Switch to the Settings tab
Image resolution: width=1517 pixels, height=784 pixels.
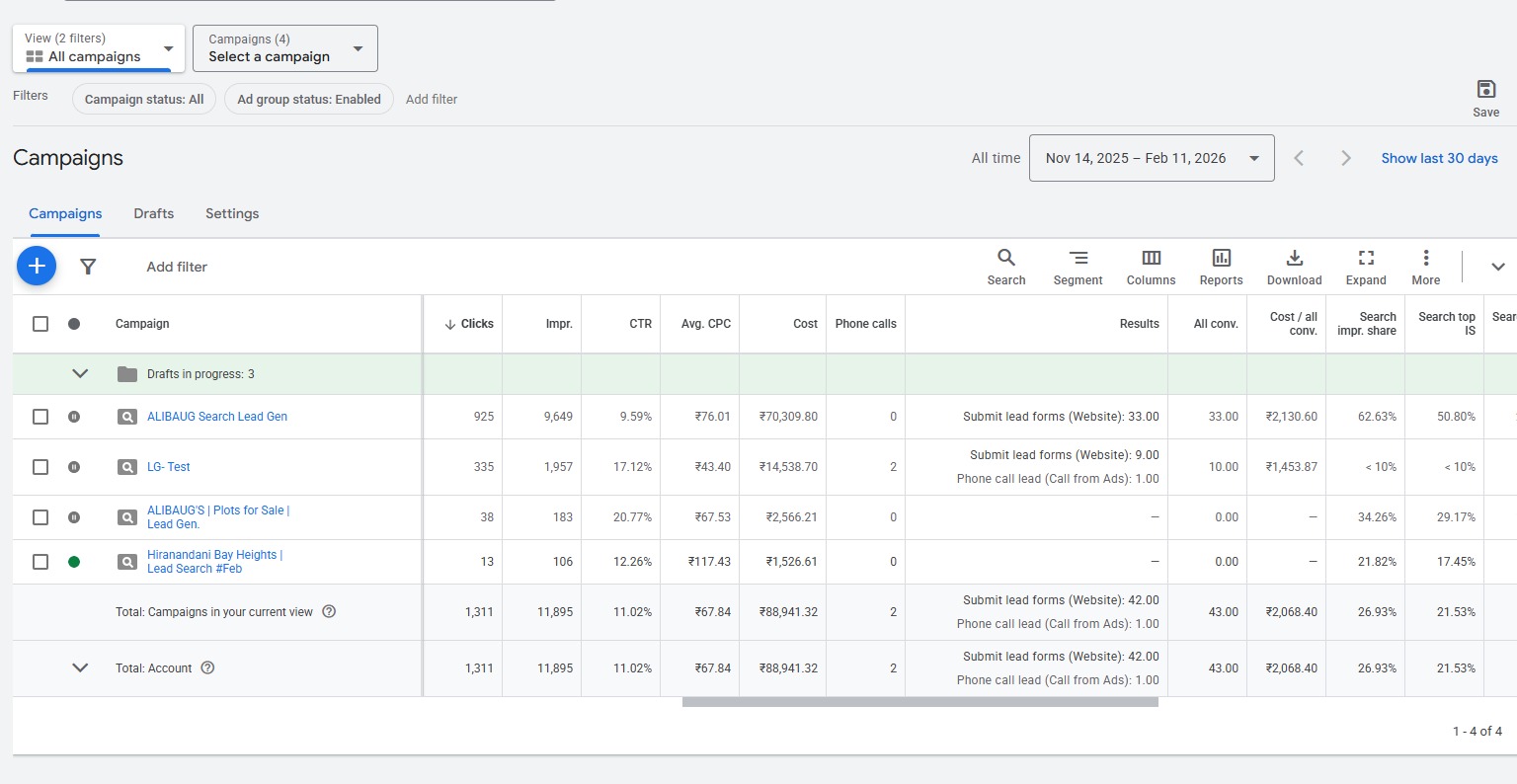click(x=232, y=213)
